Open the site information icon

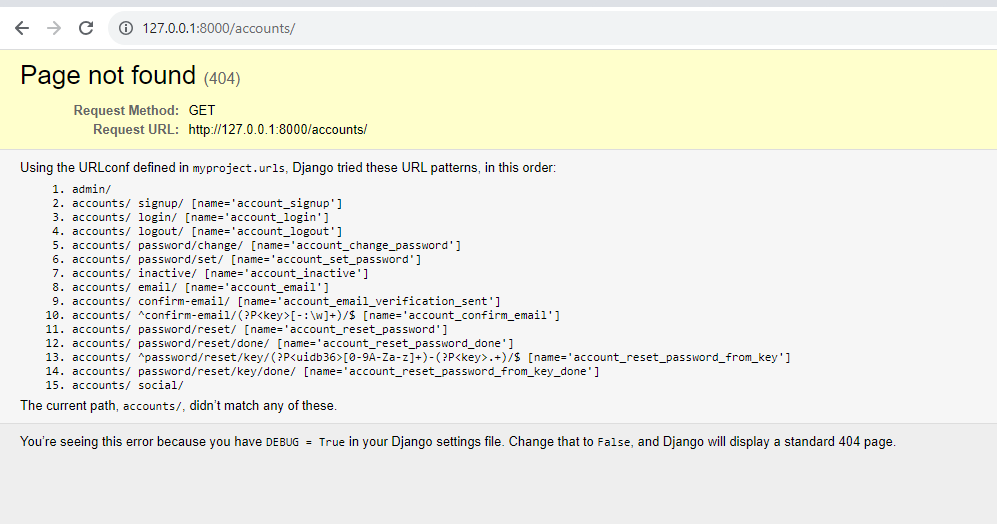[126, 28]
